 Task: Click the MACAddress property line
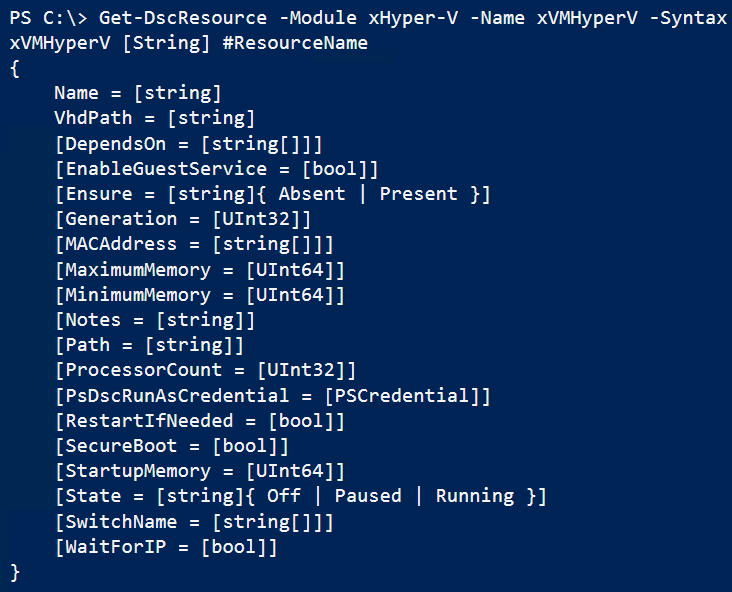pos(194,244)
